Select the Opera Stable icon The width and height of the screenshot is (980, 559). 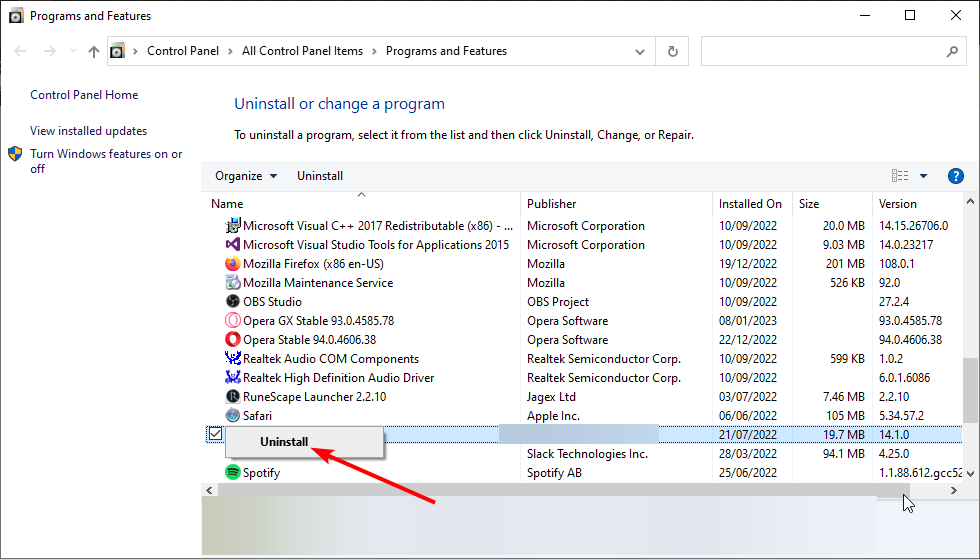tap(232, 340)
